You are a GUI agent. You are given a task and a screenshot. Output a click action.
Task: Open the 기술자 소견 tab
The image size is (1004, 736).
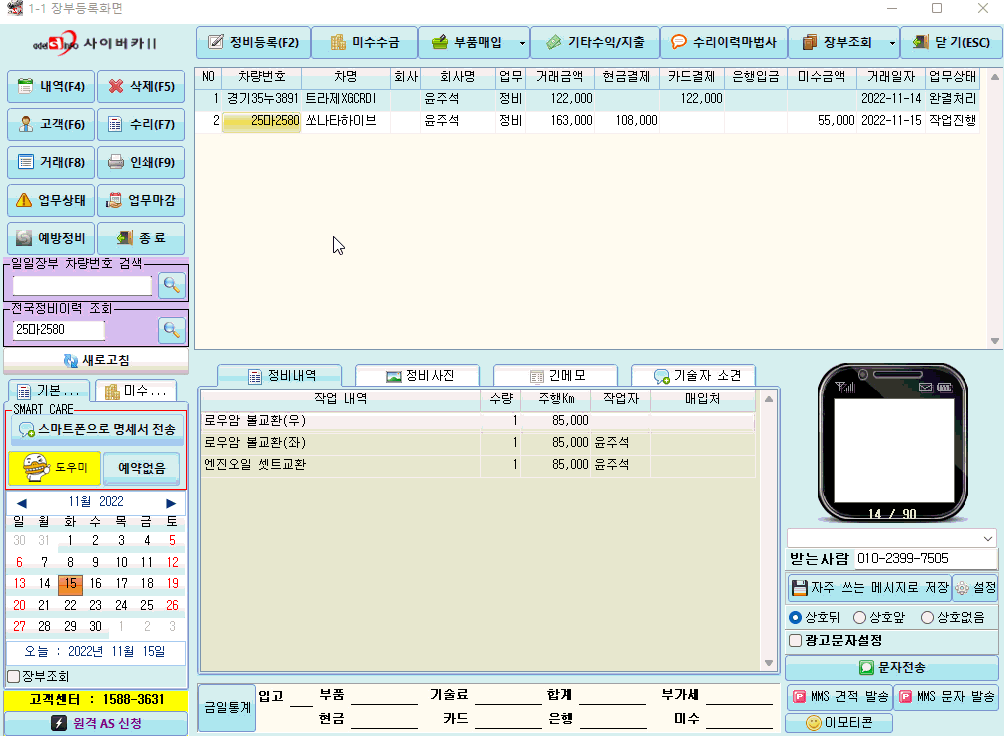coord(694,375)
